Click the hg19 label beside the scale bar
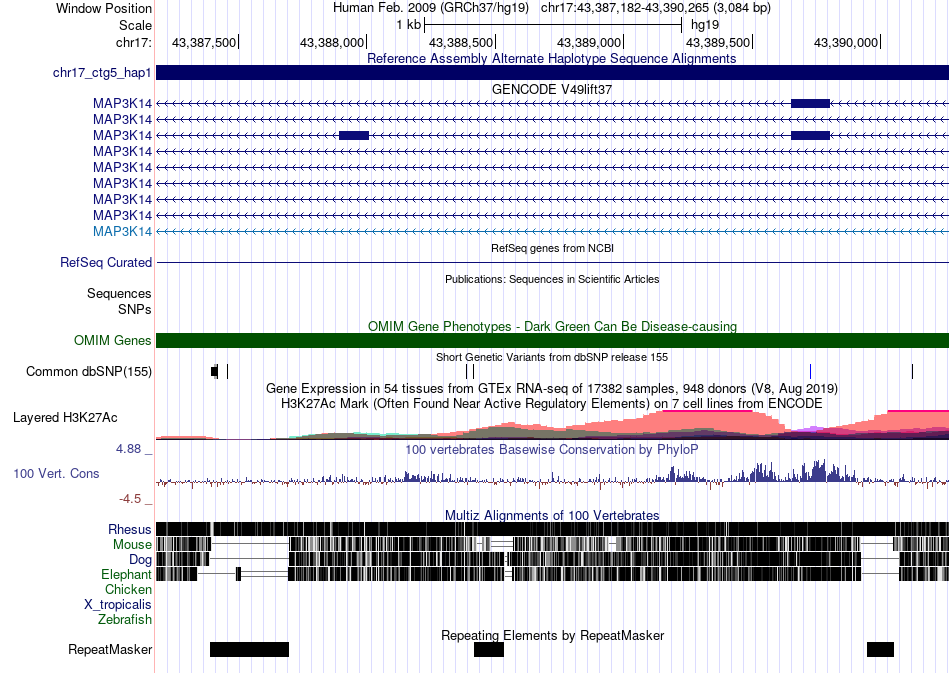 tap(705, 25)
